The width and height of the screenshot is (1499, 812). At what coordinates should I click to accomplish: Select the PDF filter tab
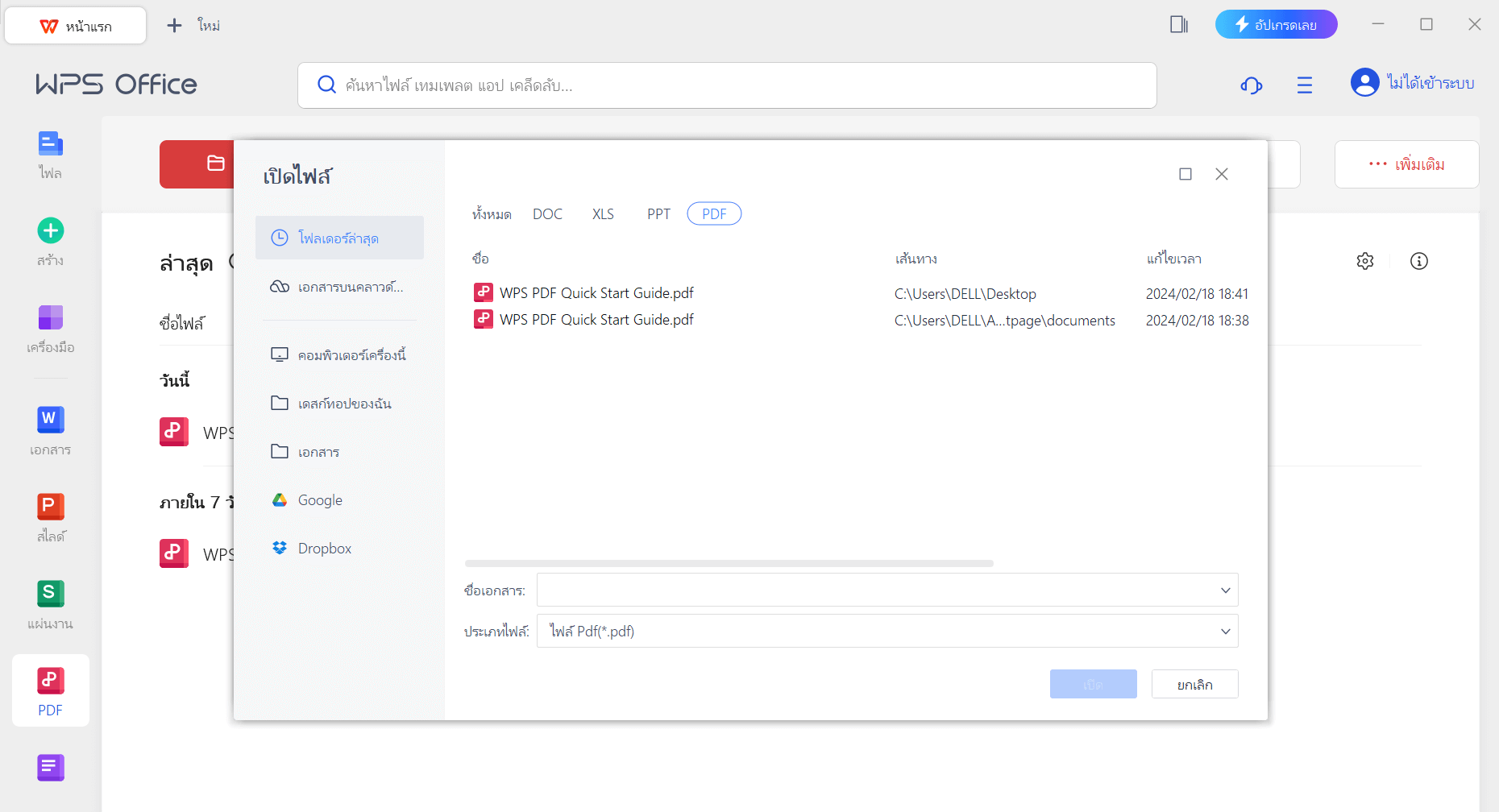point(714,213)
